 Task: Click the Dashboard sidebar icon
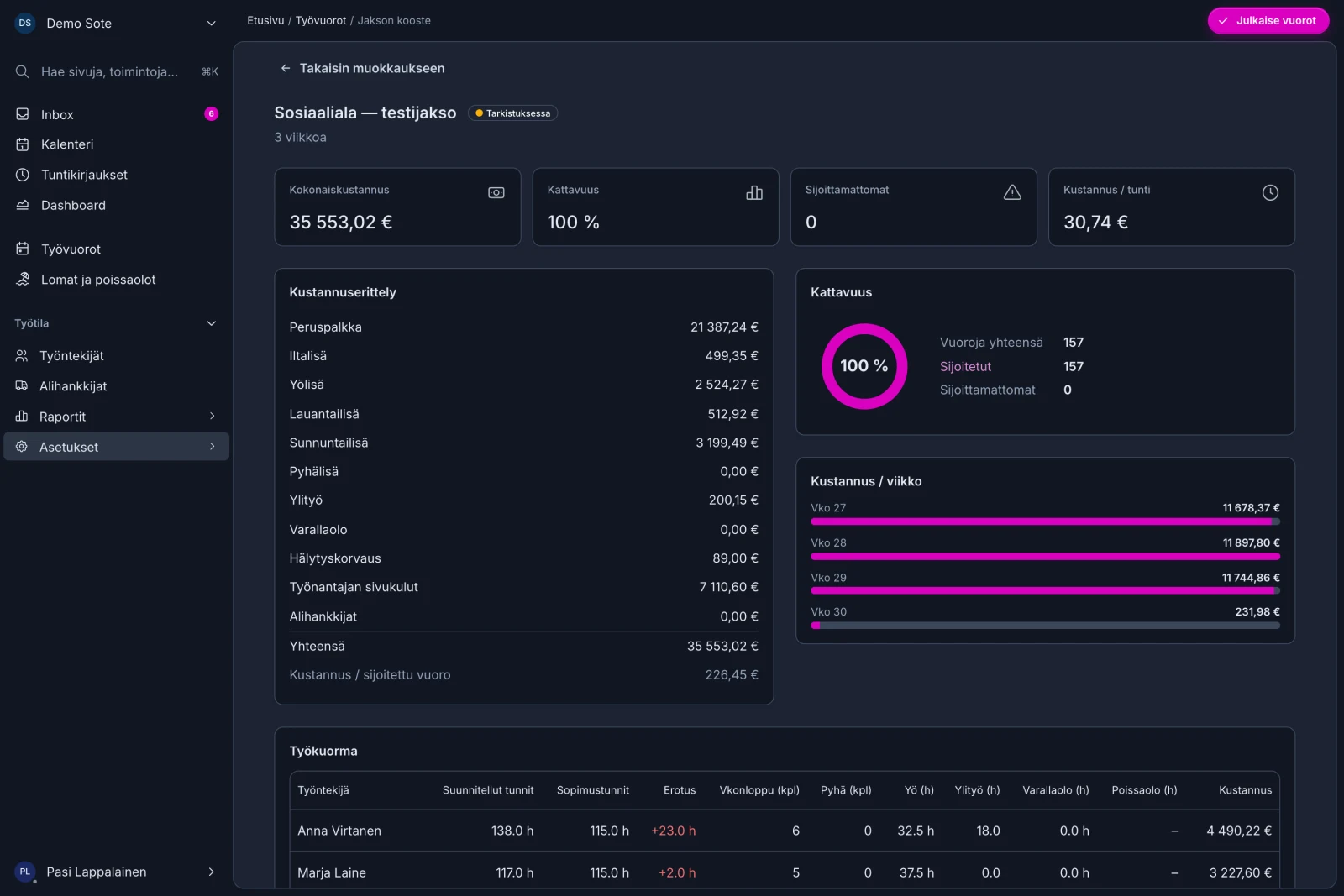(x=23, y=205)
